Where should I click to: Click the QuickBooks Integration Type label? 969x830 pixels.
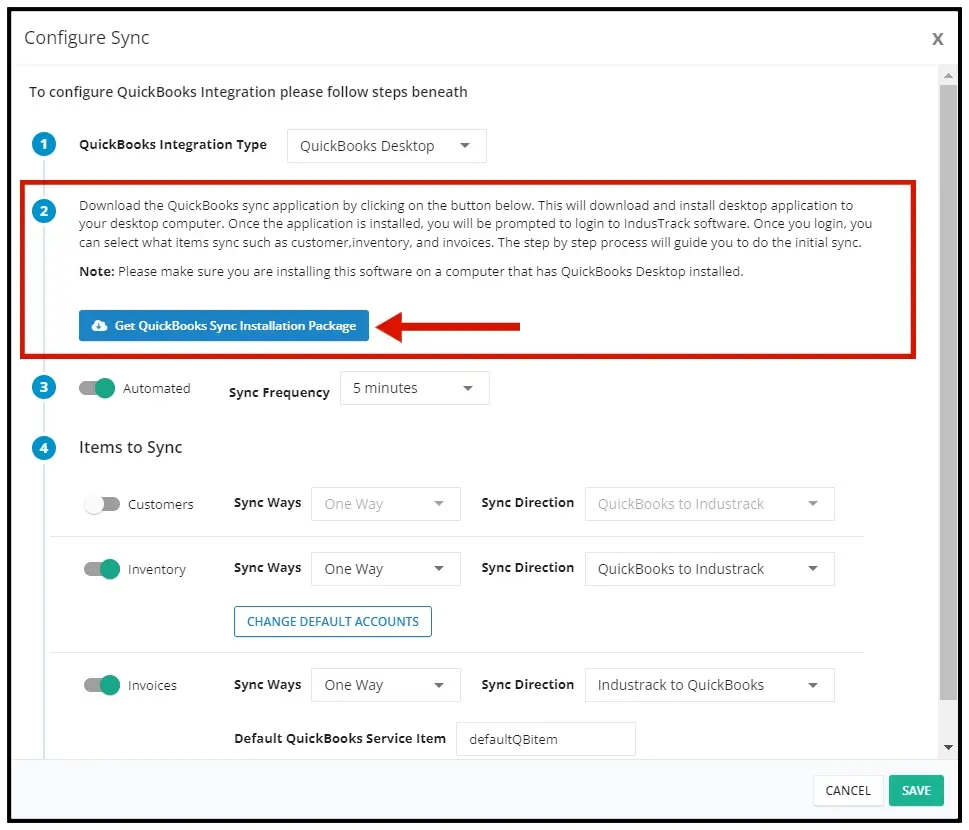(x=173, y=145)
